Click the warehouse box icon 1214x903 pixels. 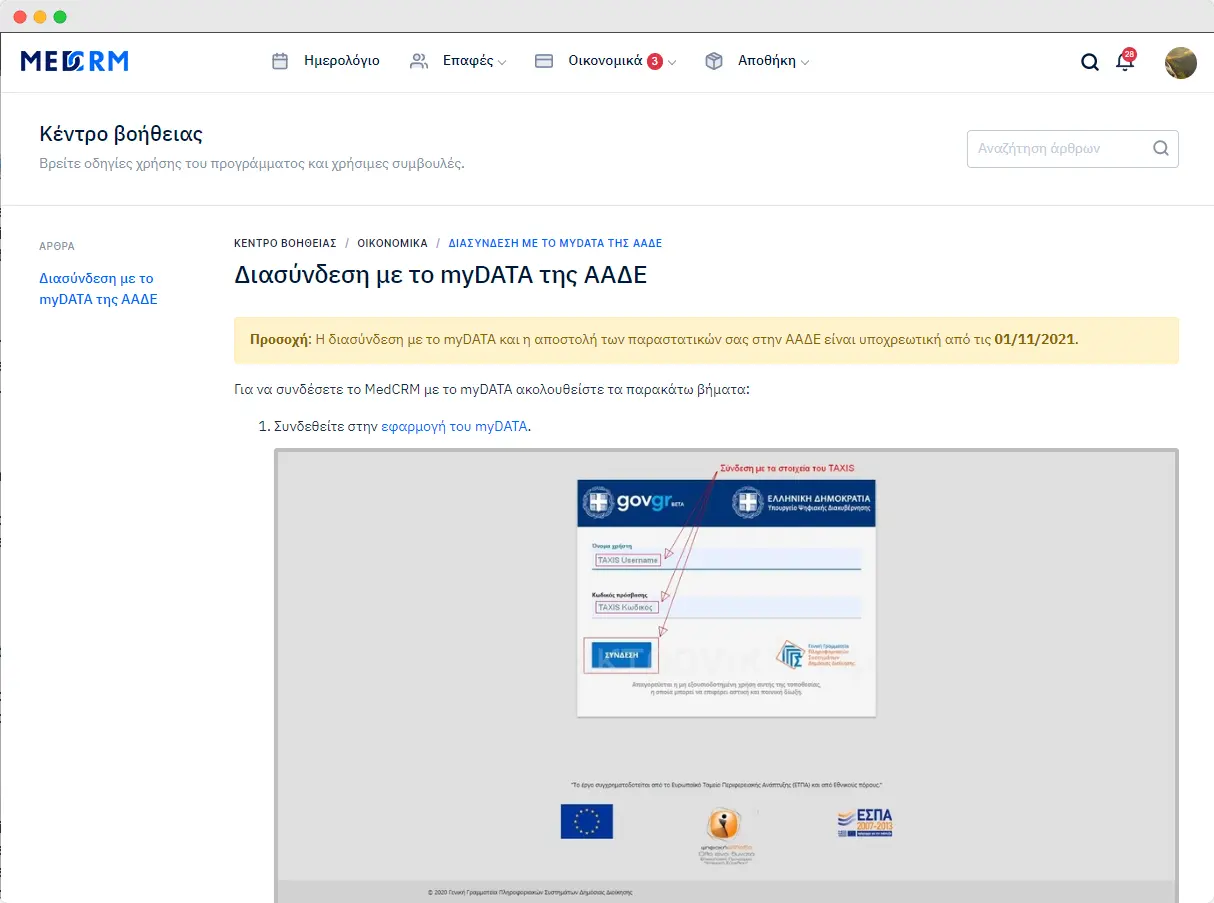(714, 61)
